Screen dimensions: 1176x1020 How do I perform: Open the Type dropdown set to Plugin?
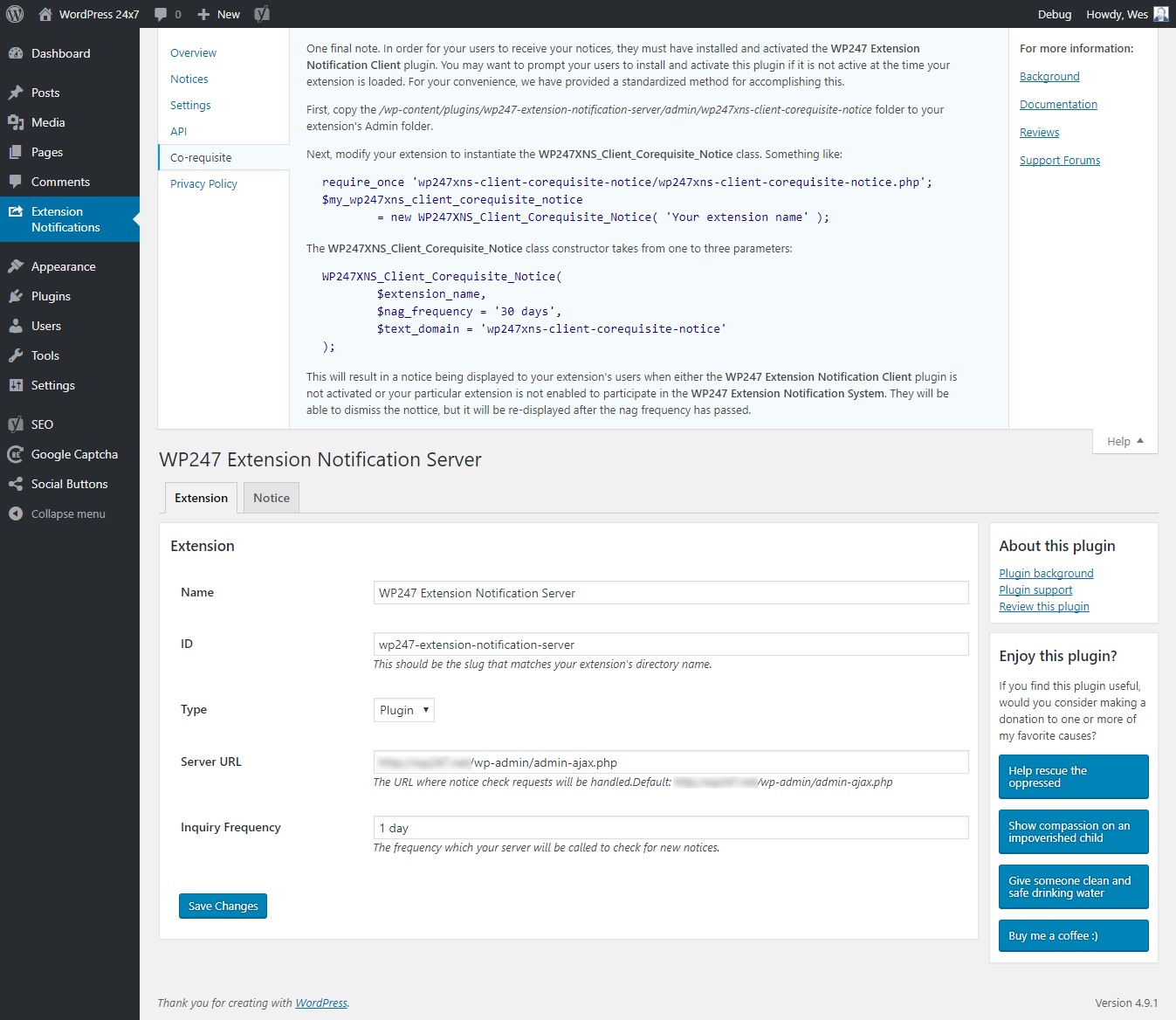click(x=403, y=710)
